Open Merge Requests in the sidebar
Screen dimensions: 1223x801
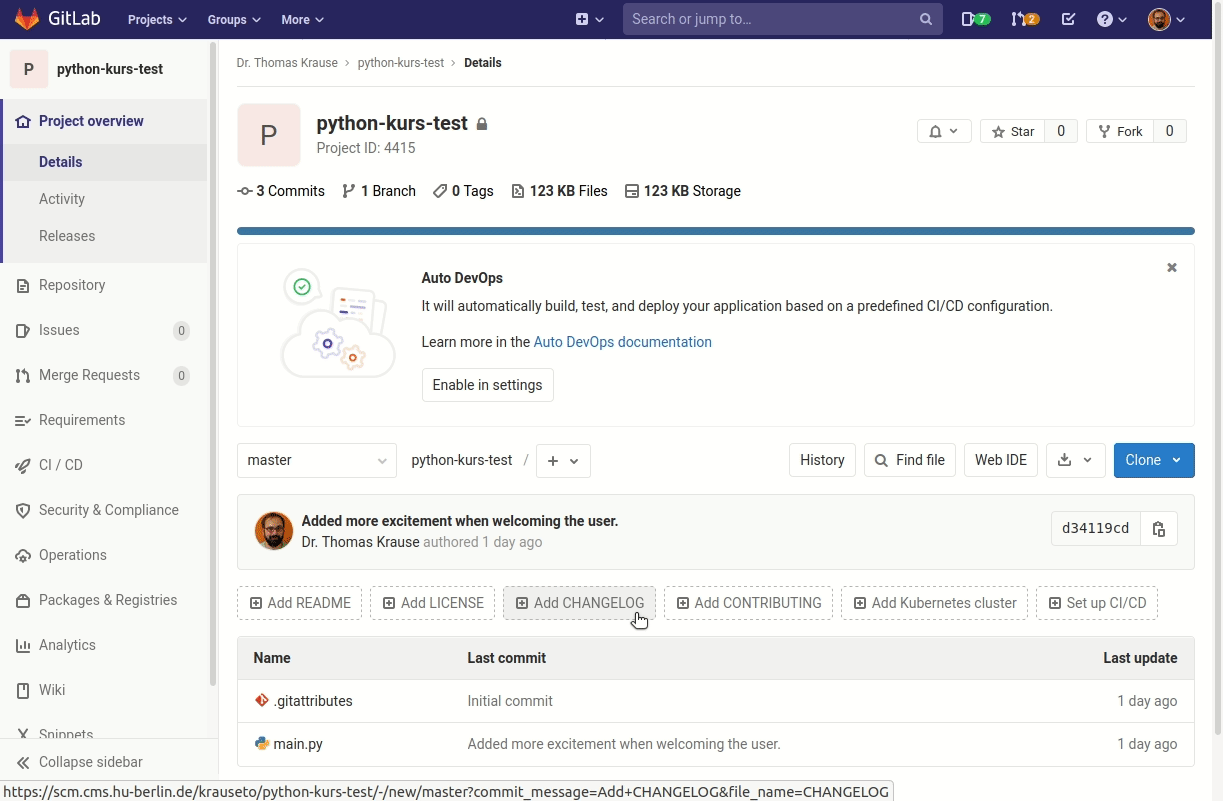point(89,375)
